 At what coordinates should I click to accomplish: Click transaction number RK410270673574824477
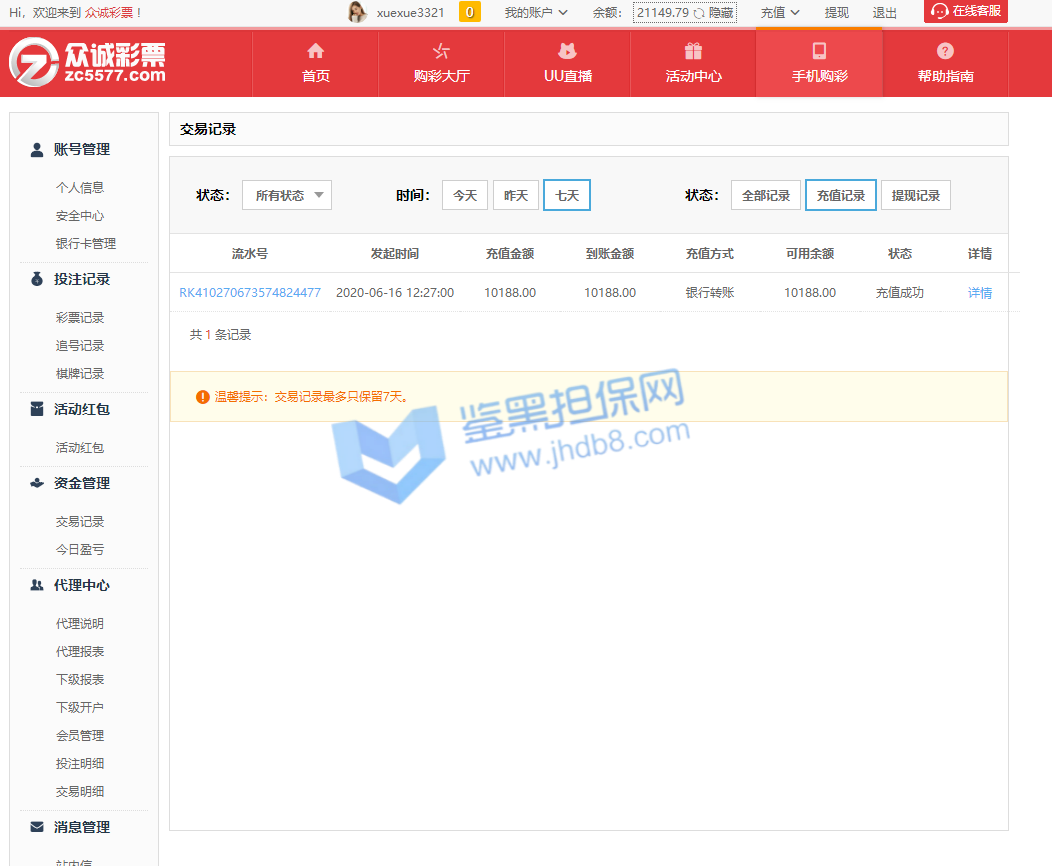(x=250, y=293)
